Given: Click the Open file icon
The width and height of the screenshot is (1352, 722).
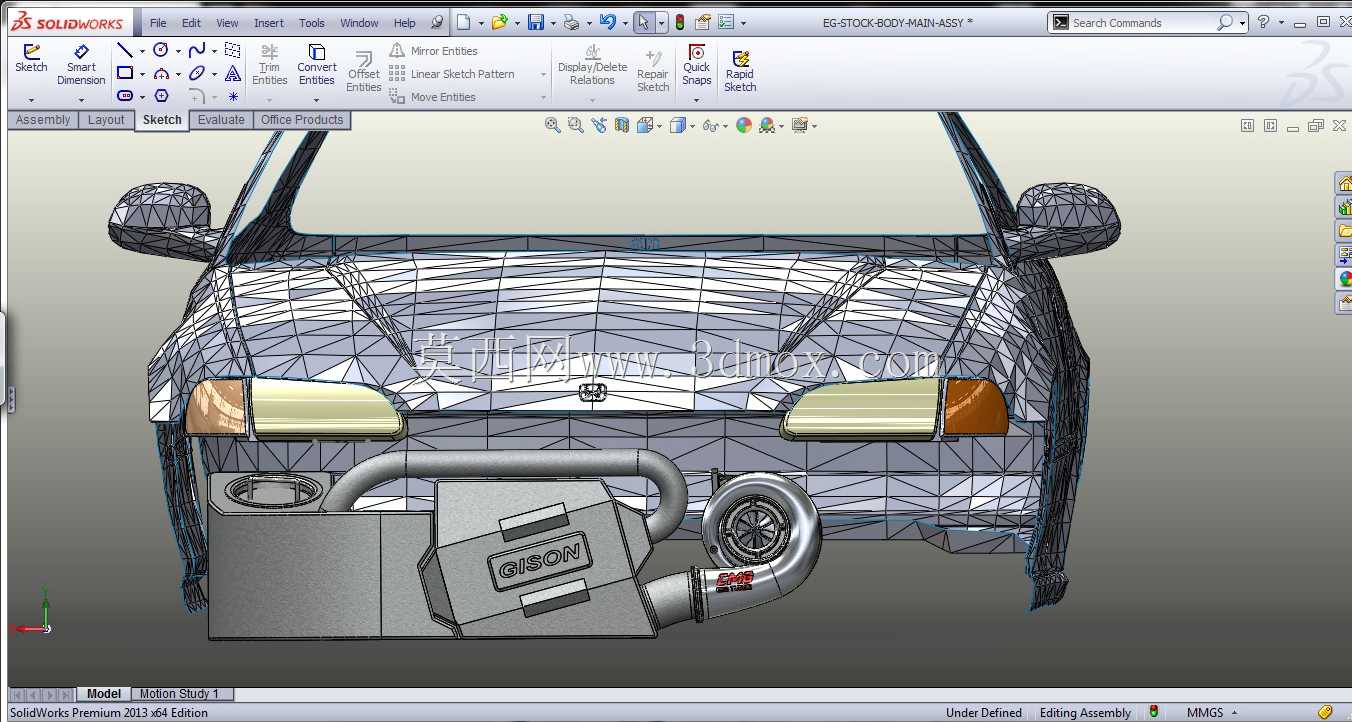Looking at the screenshot, I should point(499,22).
